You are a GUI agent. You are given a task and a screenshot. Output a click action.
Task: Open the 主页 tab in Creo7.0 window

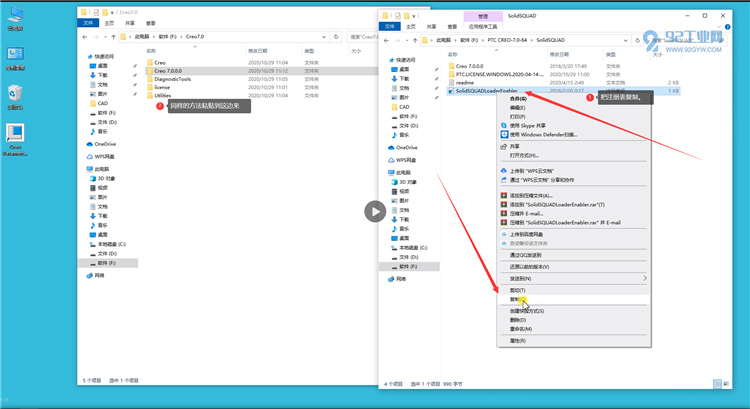(x=109, y=23)
